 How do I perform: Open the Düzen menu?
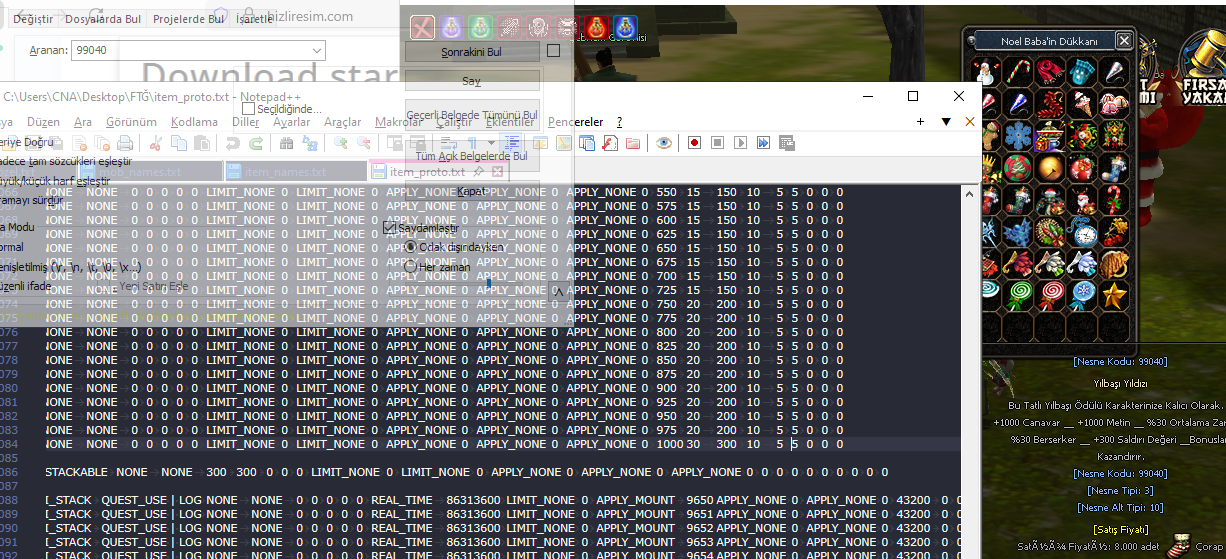(43, 122)
